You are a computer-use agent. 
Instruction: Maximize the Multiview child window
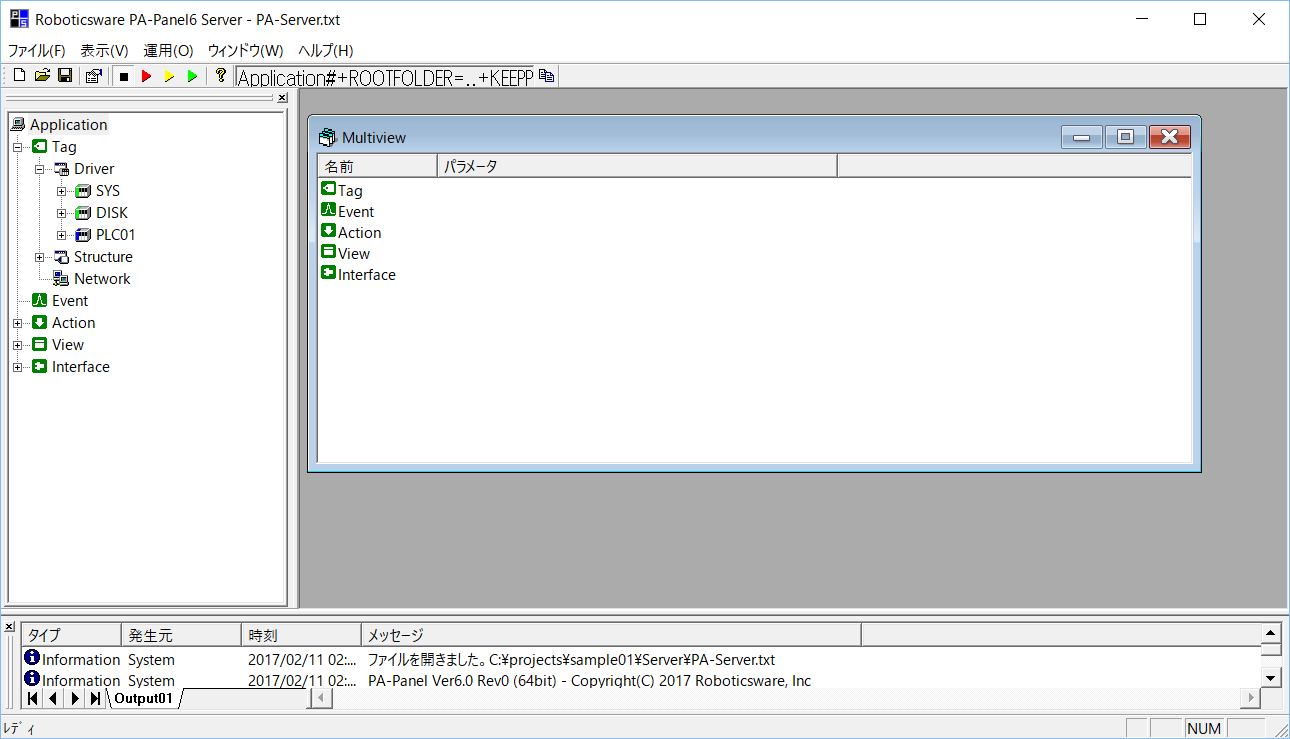[x=1125, y=137]
